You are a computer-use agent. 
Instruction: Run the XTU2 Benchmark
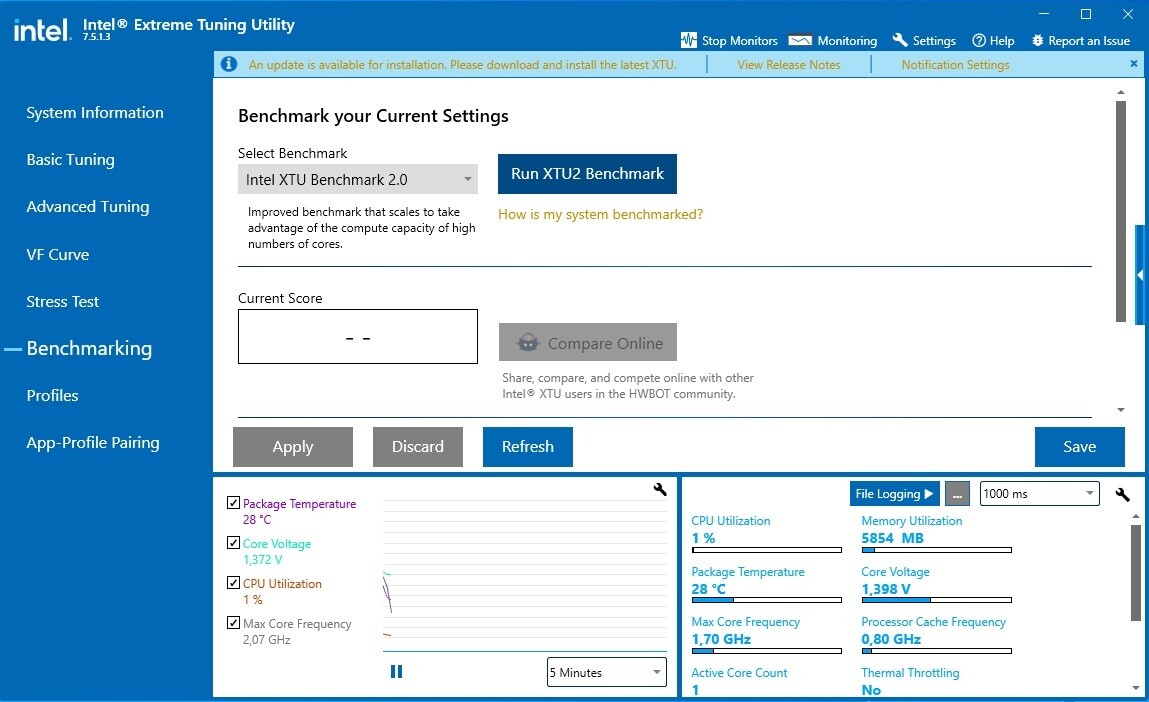pyautogui.click(x=587, y=174)
